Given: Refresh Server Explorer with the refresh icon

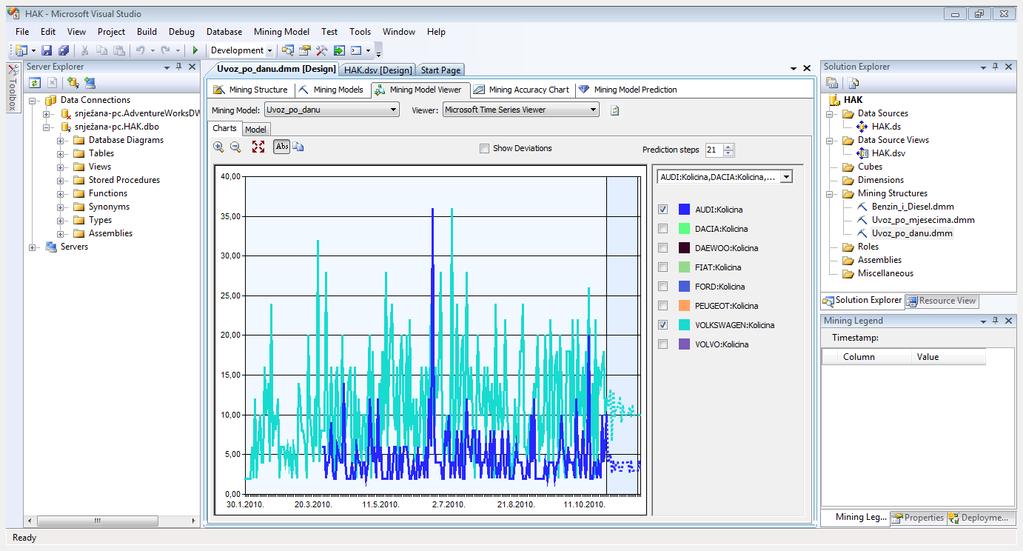Looking at the screenshot, I should 35,83.
